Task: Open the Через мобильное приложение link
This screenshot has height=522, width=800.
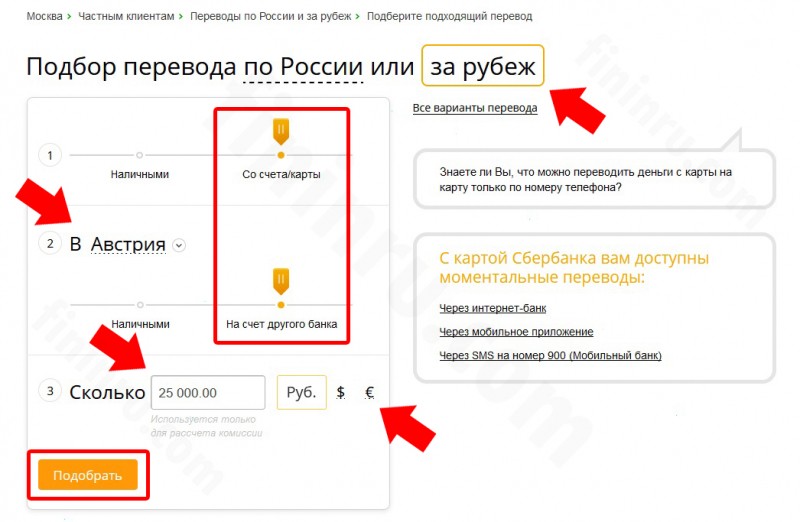Action: pyautogui.click(x=516, y=332)
